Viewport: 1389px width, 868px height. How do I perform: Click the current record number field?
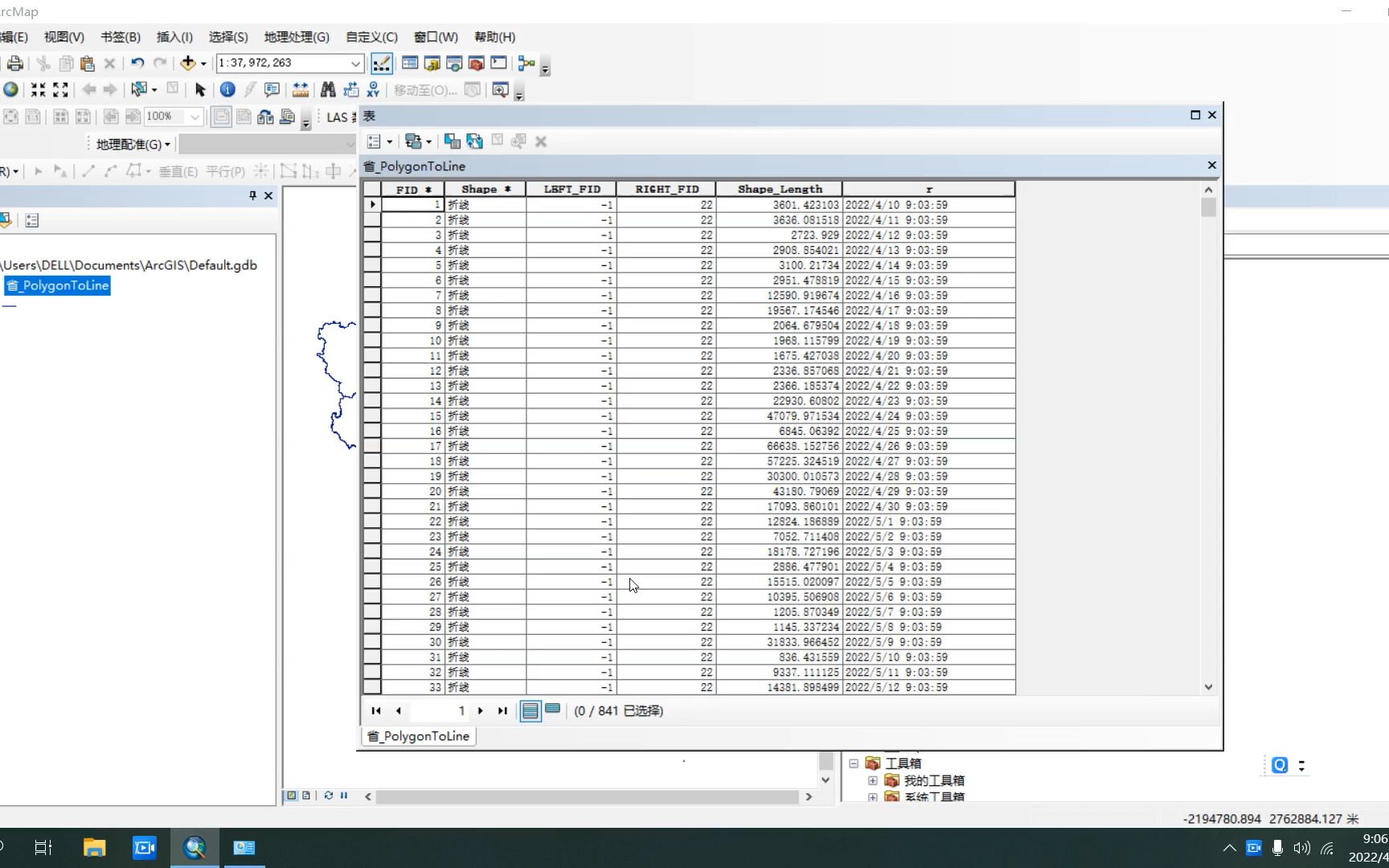point(440,710)
